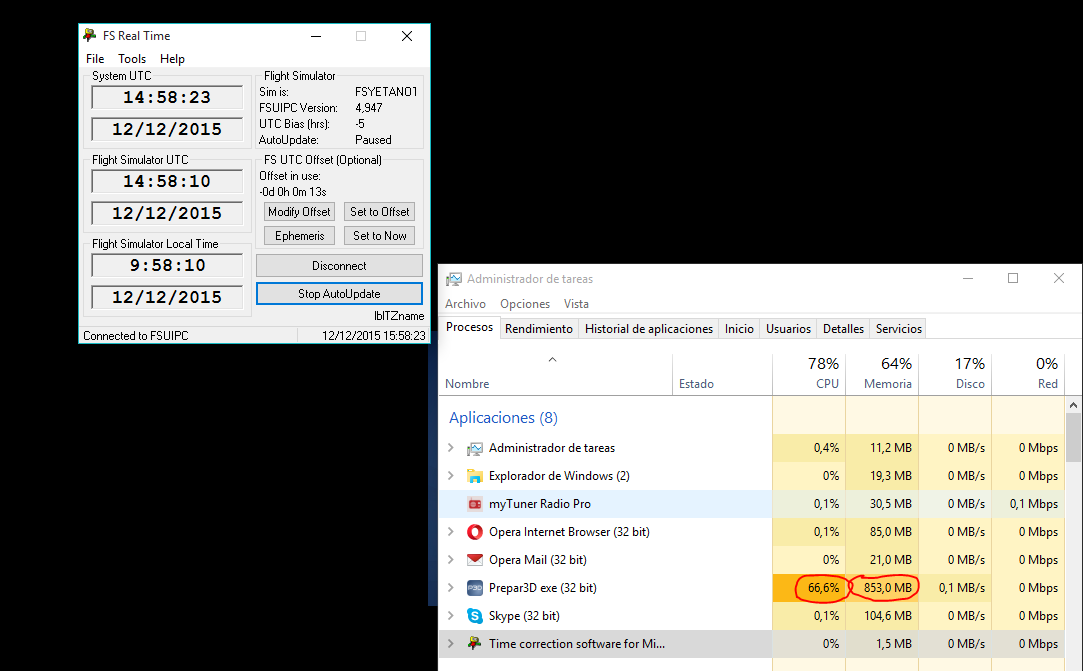
Task: Switch to the Servicios tab
Action: click(899, 329)
